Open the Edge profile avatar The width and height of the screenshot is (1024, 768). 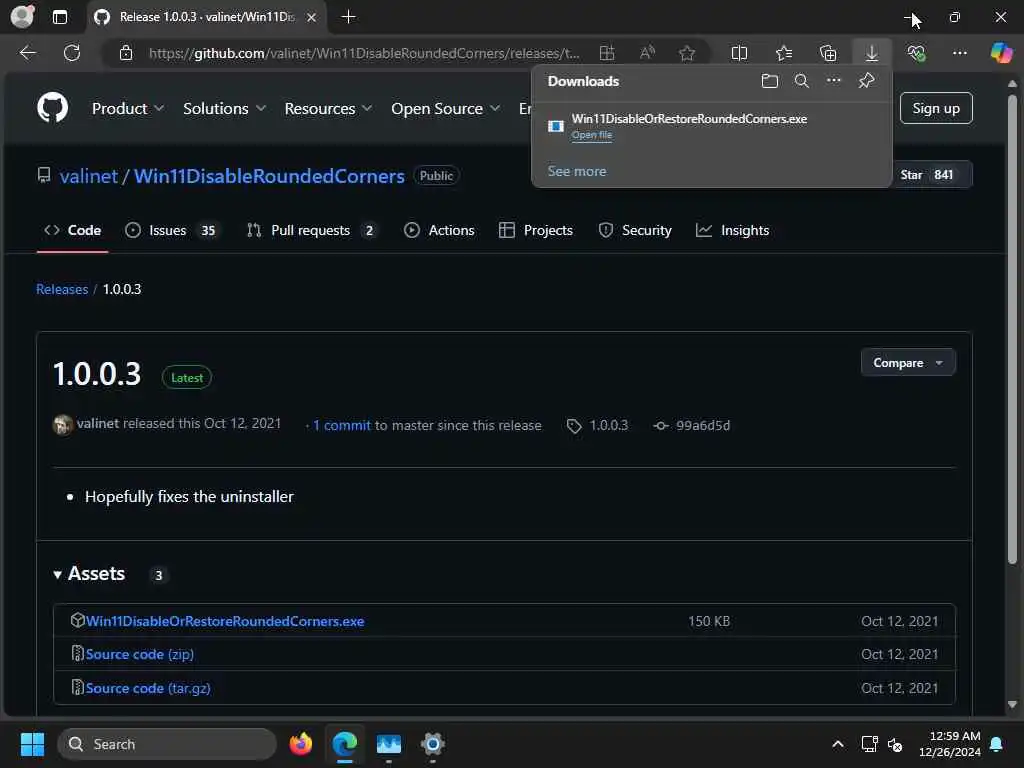22,16
